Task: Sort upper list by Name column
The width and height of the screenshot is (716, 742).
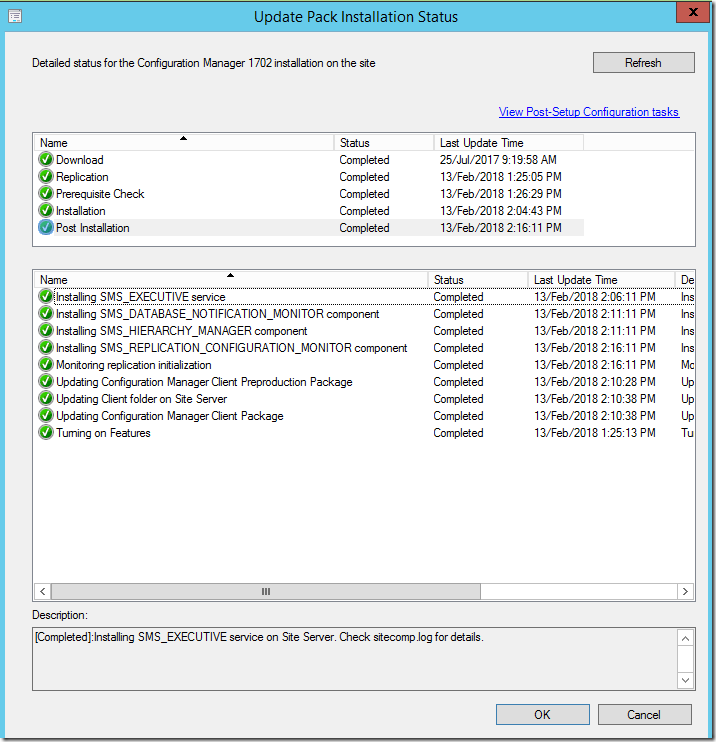Action: click(x=184, y=142)
